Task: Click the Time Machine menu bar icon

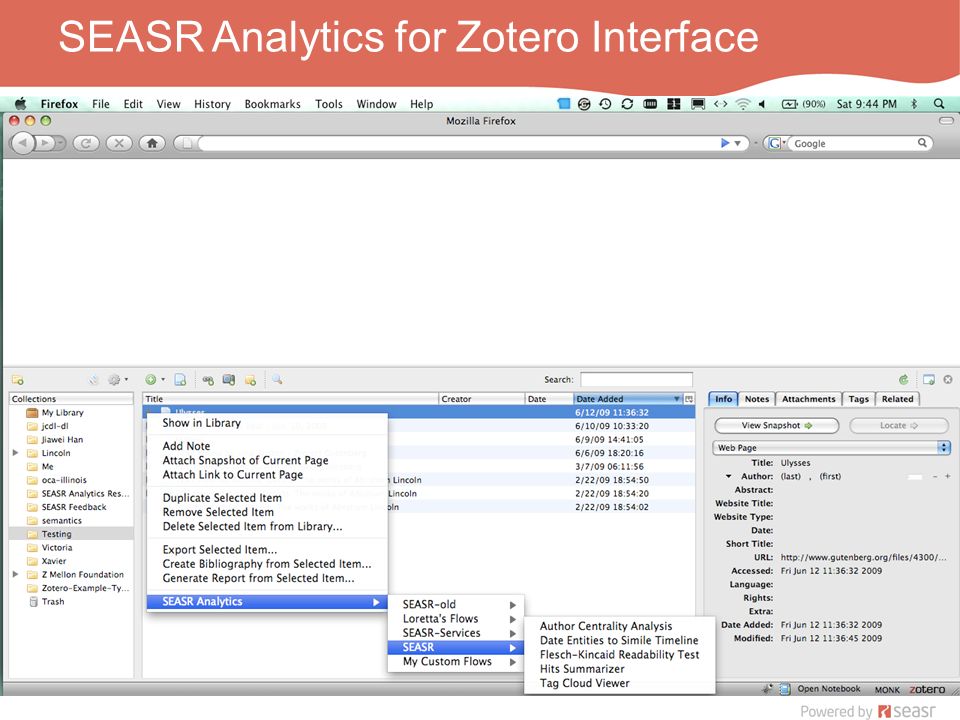Action: 605,104
